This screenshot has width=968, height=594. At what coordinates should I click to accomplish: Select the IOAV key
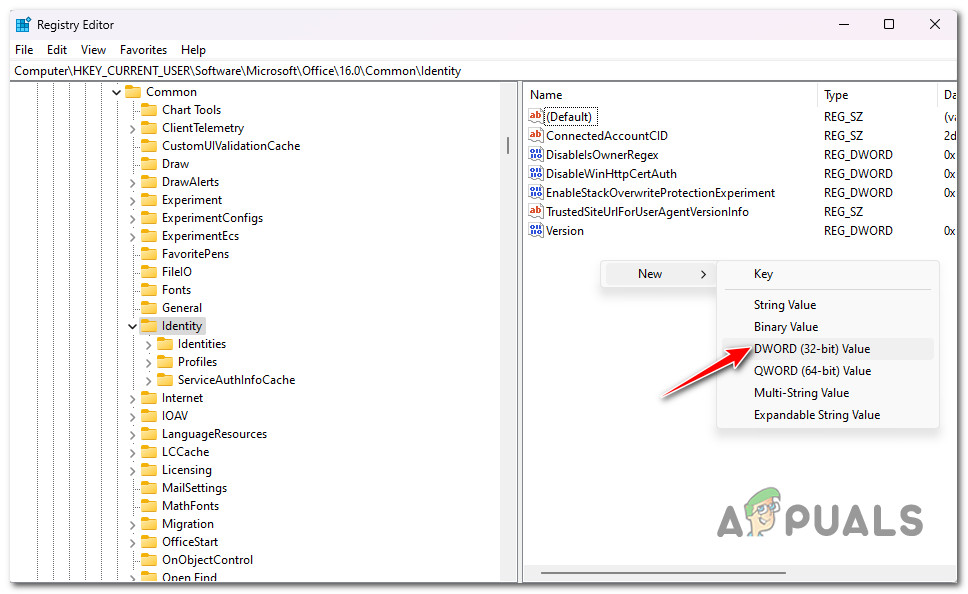click(175, 416)
